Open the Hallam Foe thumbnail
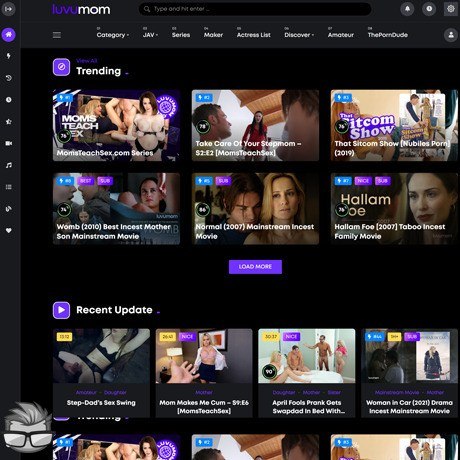This screenshot has width=460, height=460. tap(394, 209)
